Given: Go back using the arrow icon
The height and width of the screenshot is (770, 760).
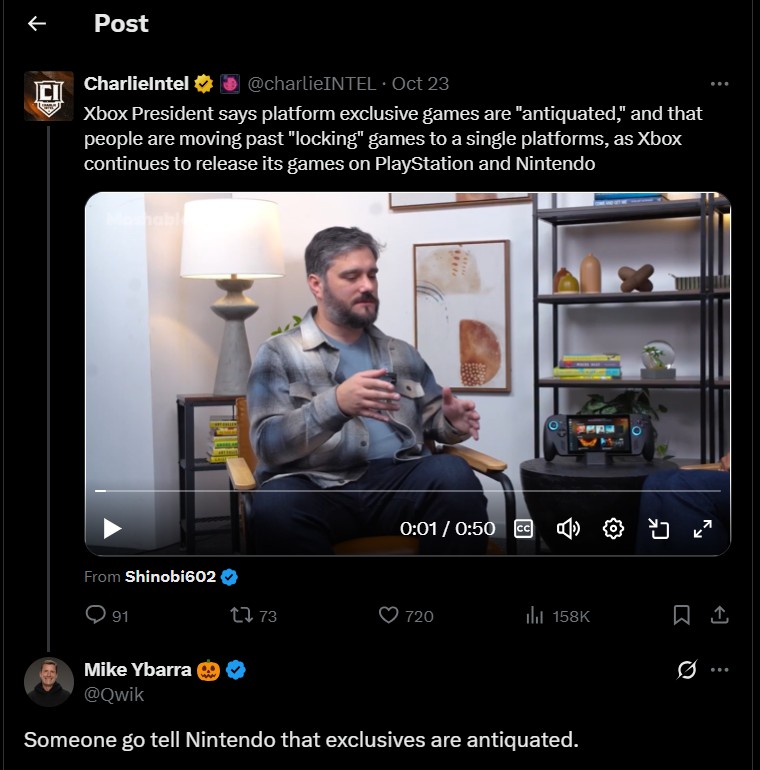Looking at the screenshot, I should click(37, 24).
